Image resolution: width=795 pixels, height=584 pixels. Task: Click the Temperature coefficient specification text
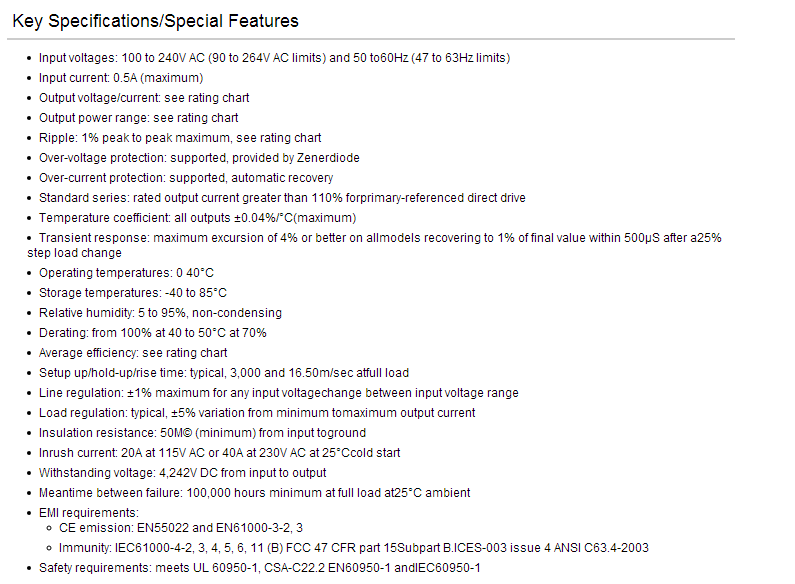pos(198,218)
